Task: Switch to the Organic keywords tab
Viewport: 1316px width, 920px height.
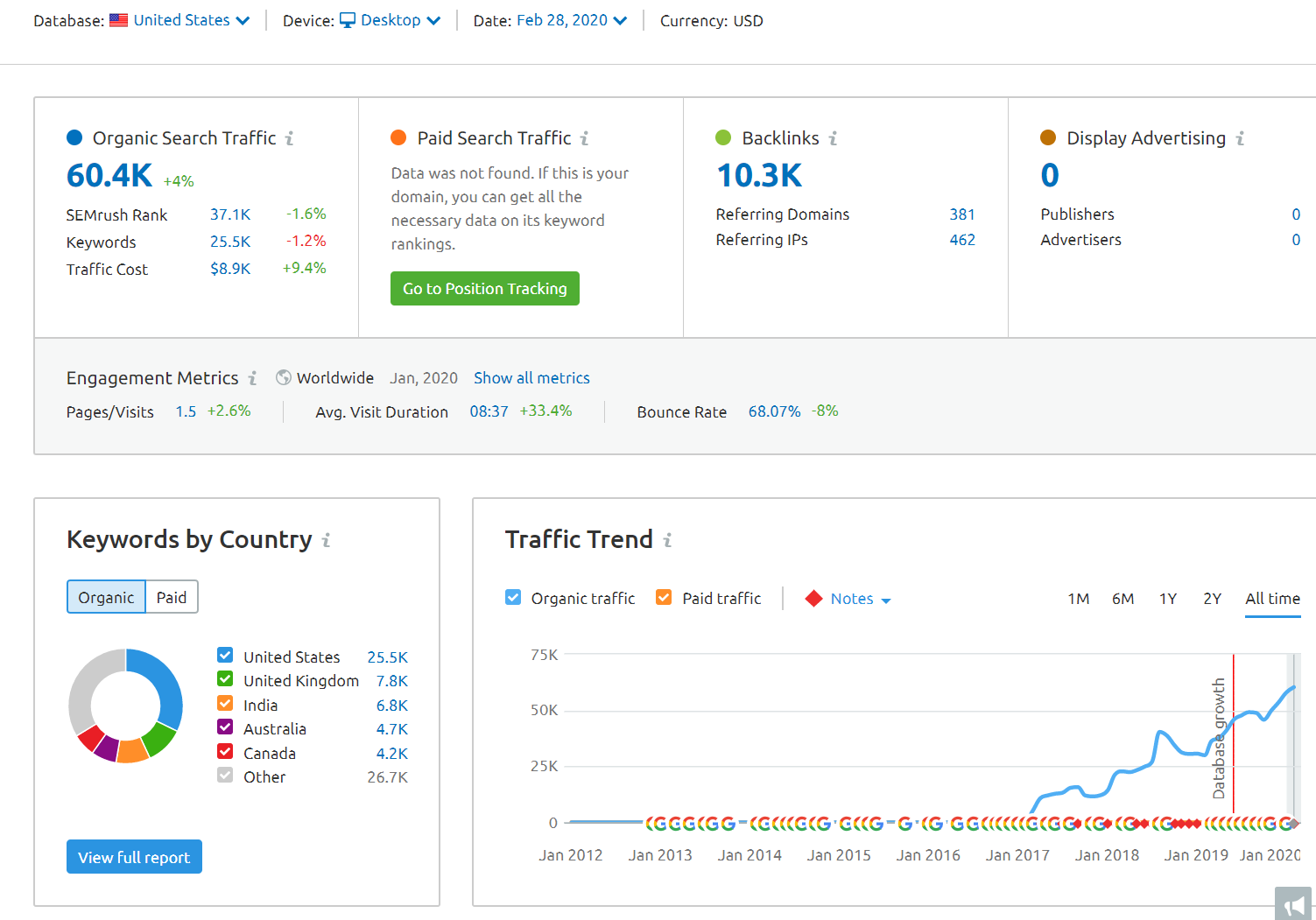Action: [106, 597]
